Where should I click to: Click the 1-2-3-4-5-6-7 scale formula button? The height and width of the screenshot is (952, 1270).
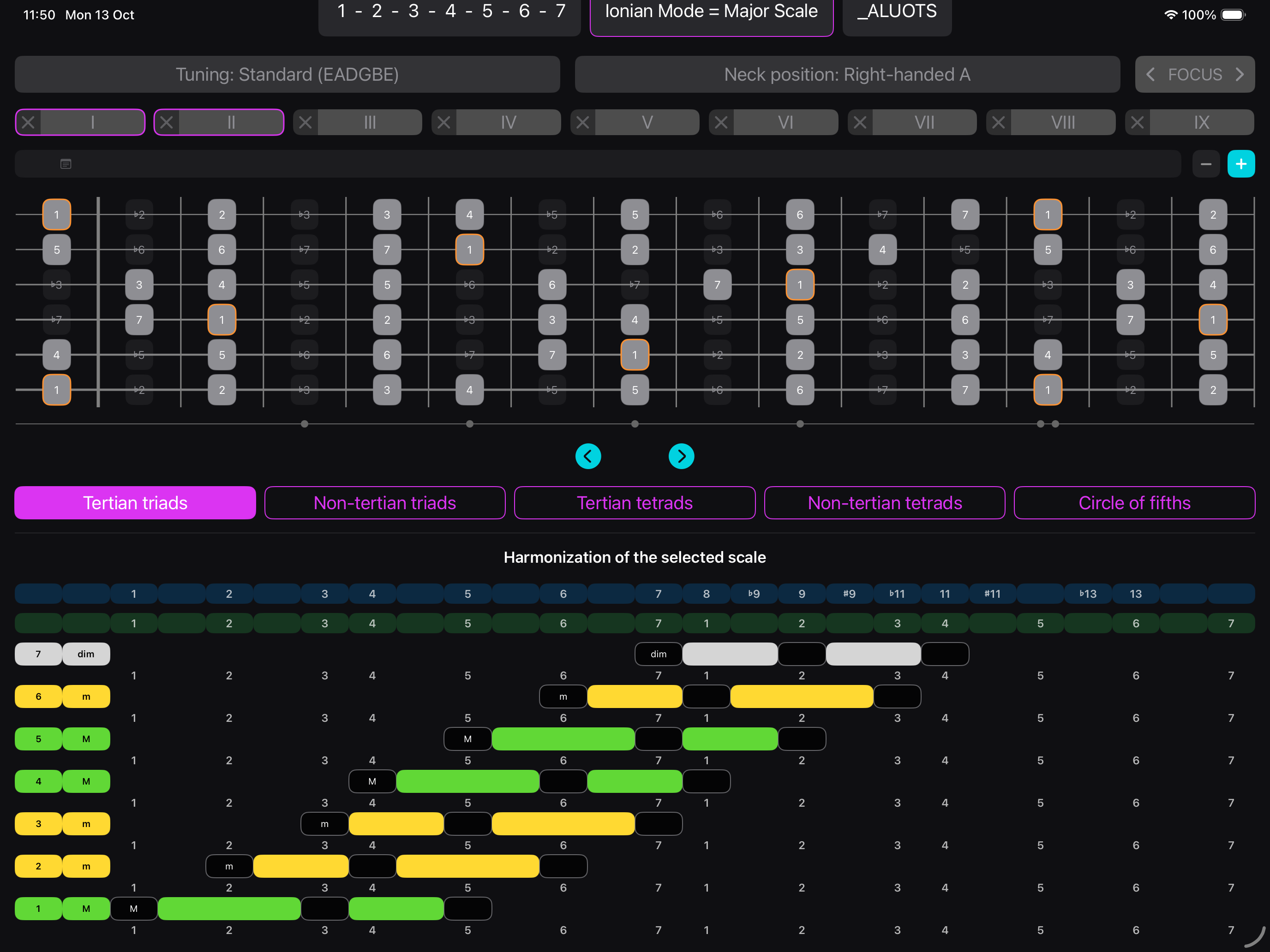tap(449, 14)
